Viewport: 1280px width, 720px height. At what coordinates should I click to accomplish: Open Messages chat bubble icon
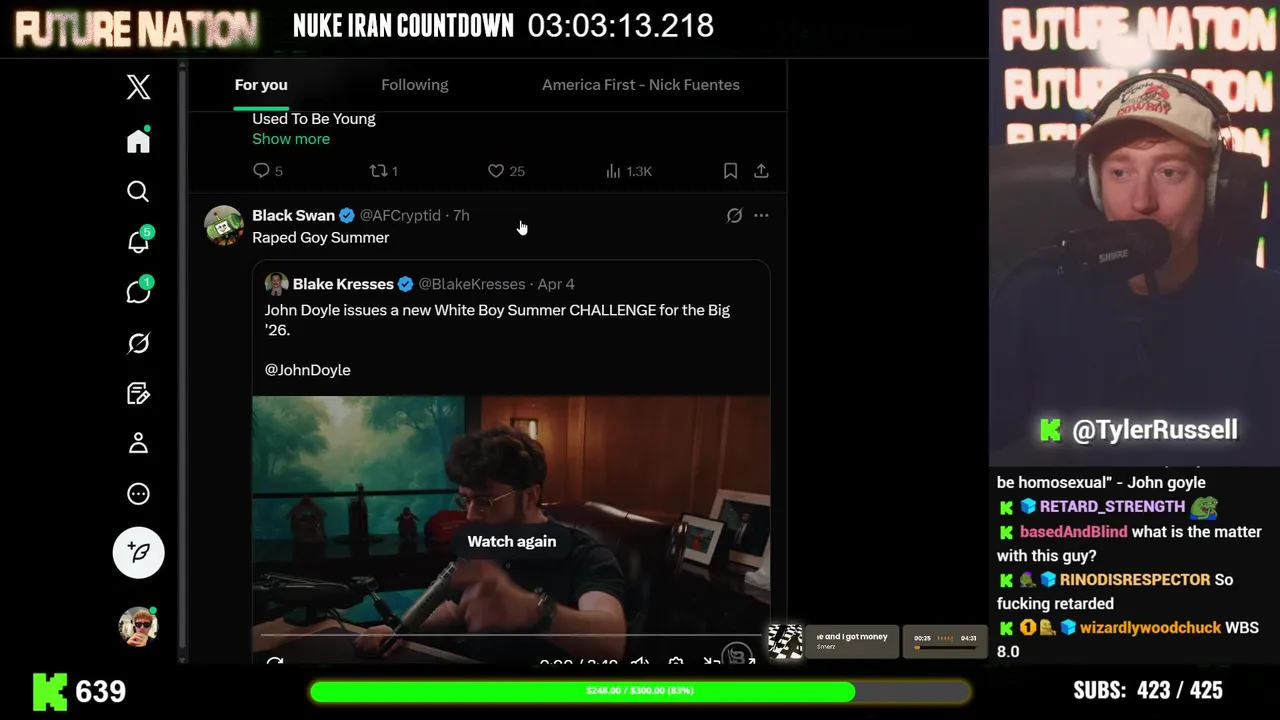point(138,292)
